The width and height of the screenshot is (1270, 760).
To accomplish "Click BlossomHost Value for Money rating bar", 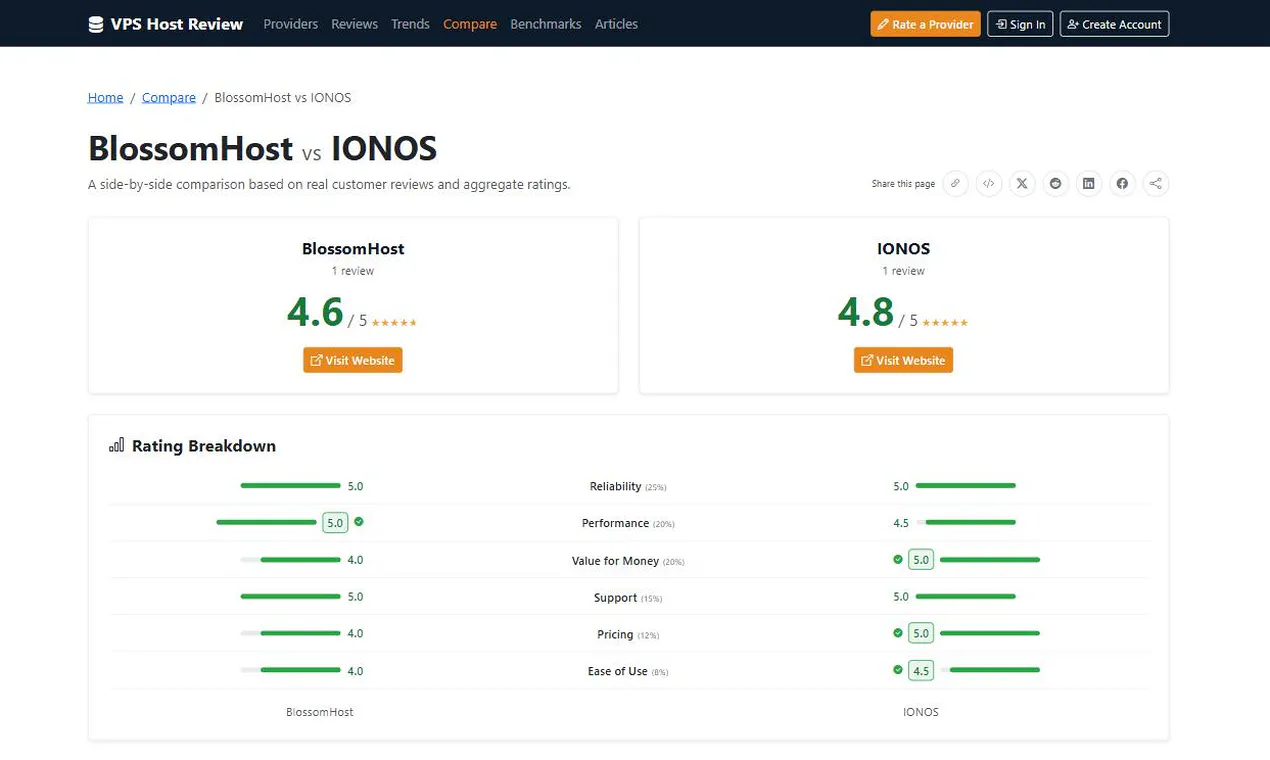I will [x=290, y=560].
